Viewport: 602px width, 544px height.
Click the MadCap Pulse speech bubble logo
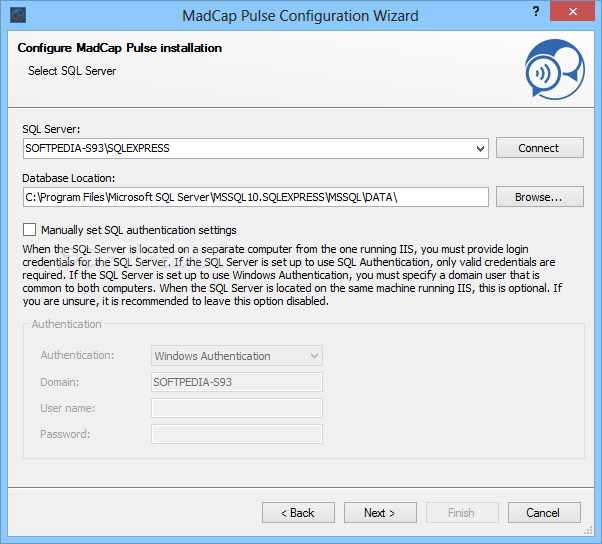pyautogui.click(x=555, y=69)
